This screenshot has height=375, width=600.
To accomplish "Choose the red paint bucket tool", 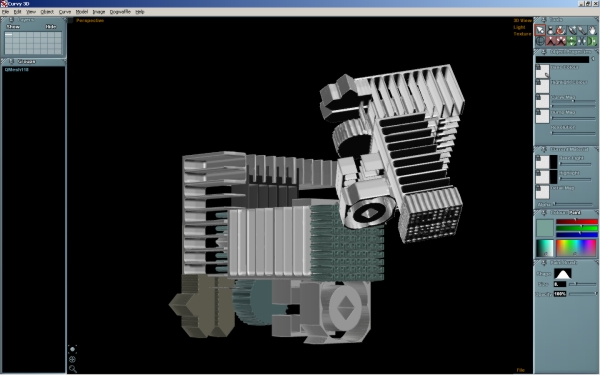I will [x=561, y=30].
